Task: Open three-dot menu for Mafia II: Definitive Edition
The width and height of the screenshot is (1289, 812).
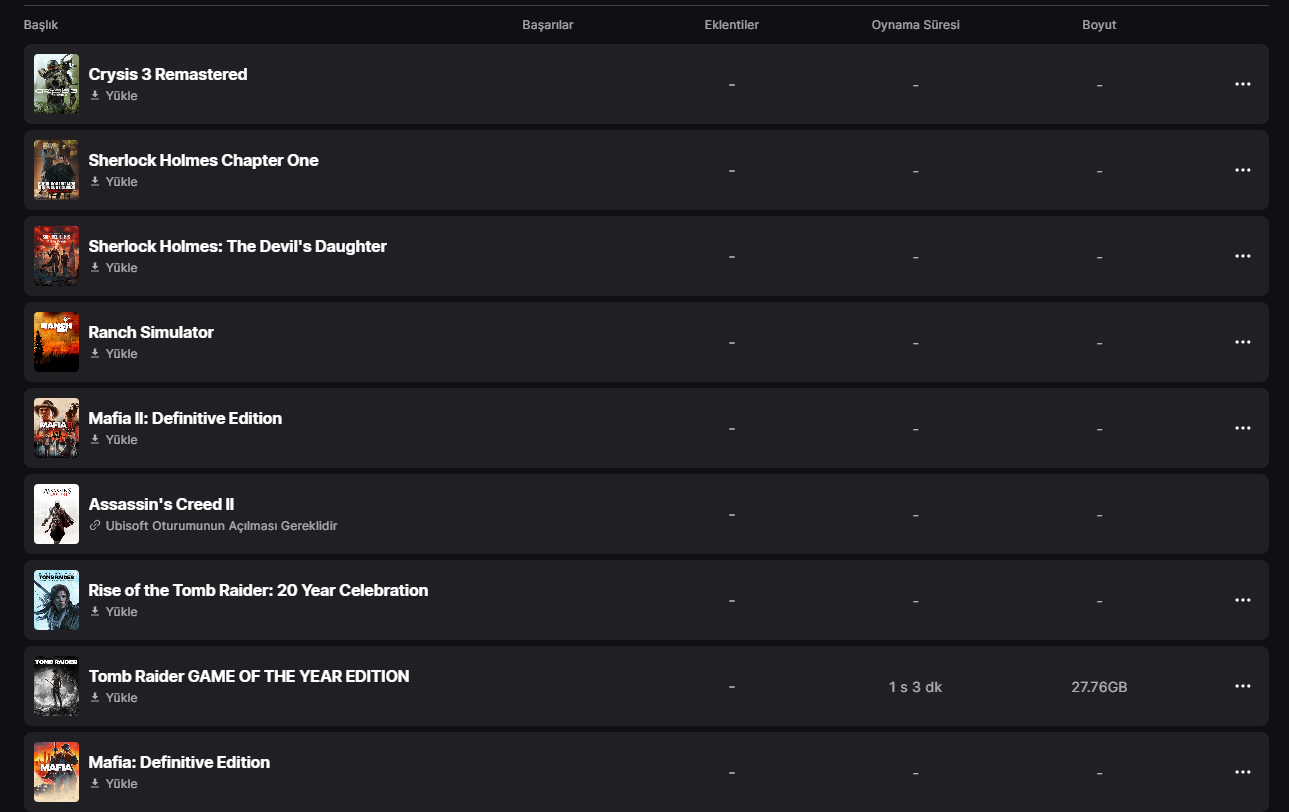Action: 1243,428
